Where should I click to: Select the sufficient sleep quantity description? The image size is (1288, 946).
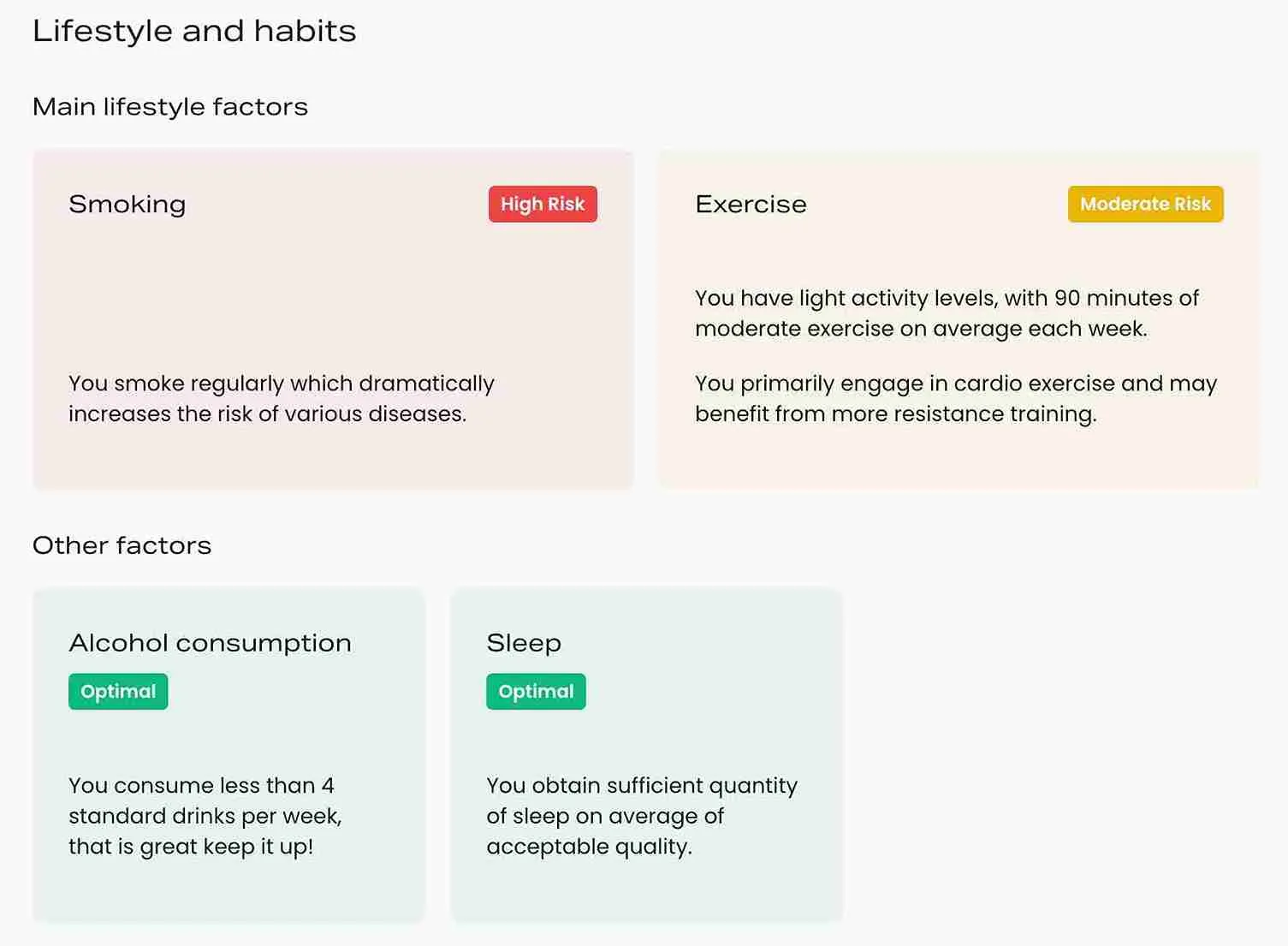pyautogui.click(x=642, y=816)
